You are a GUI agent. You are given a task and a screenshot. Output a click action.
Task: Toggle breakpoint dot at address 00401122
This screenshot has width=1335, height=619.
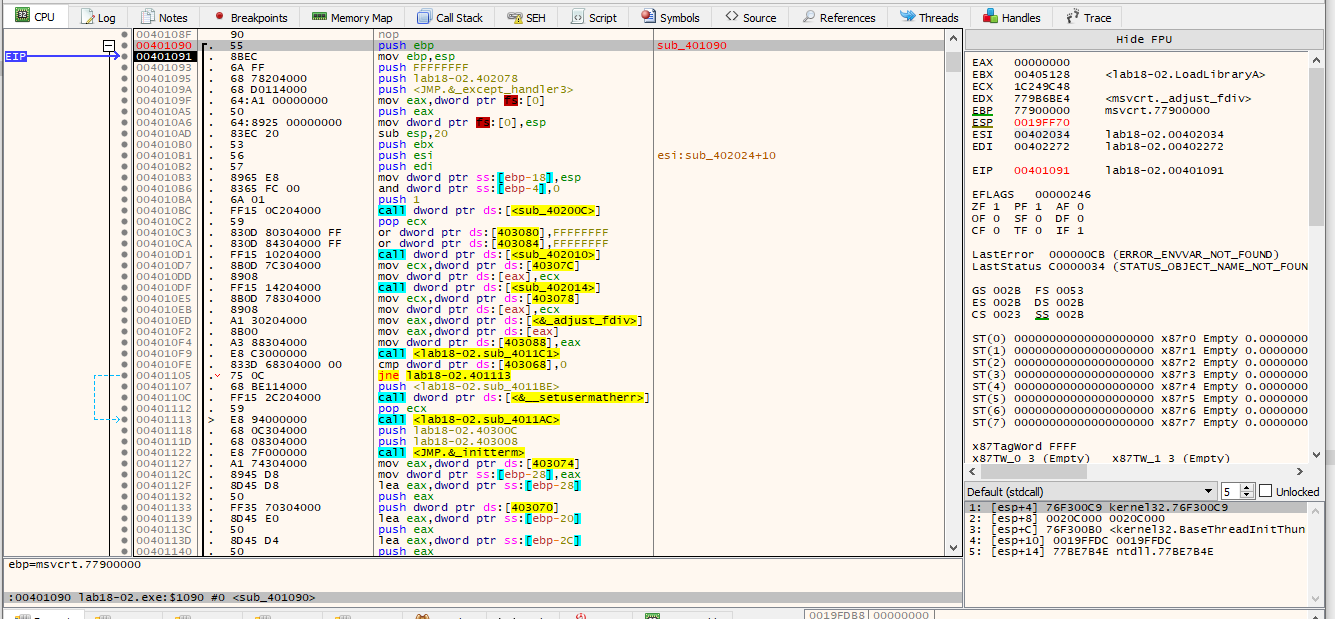[x=125, y=453]
